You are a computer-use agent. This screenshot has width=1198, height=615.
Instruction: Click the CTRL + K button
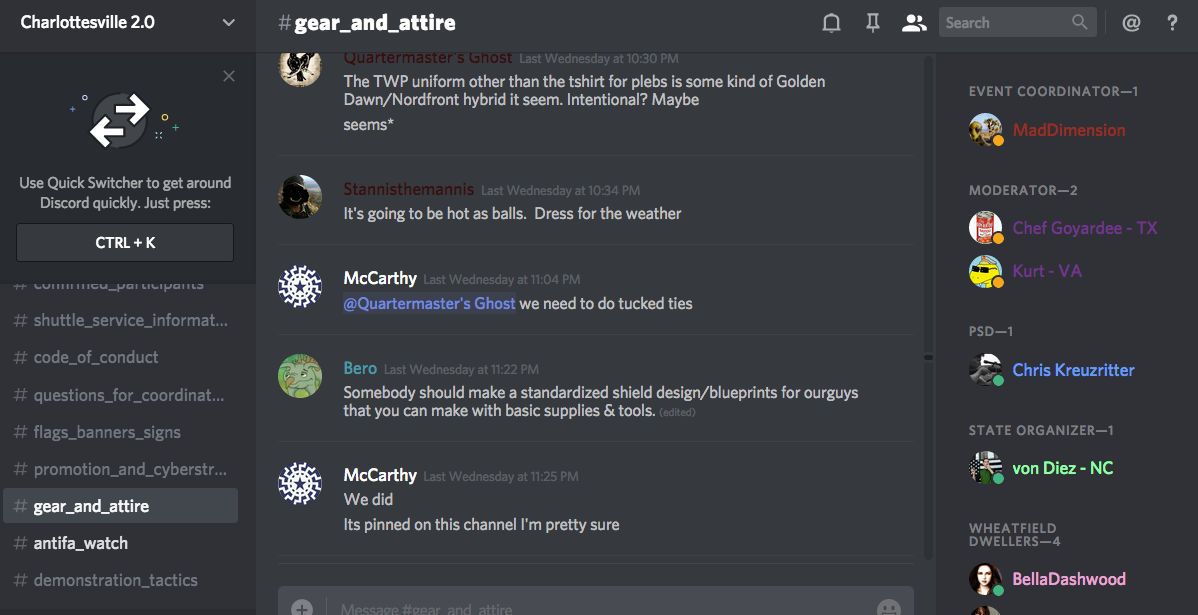point(125,243)
